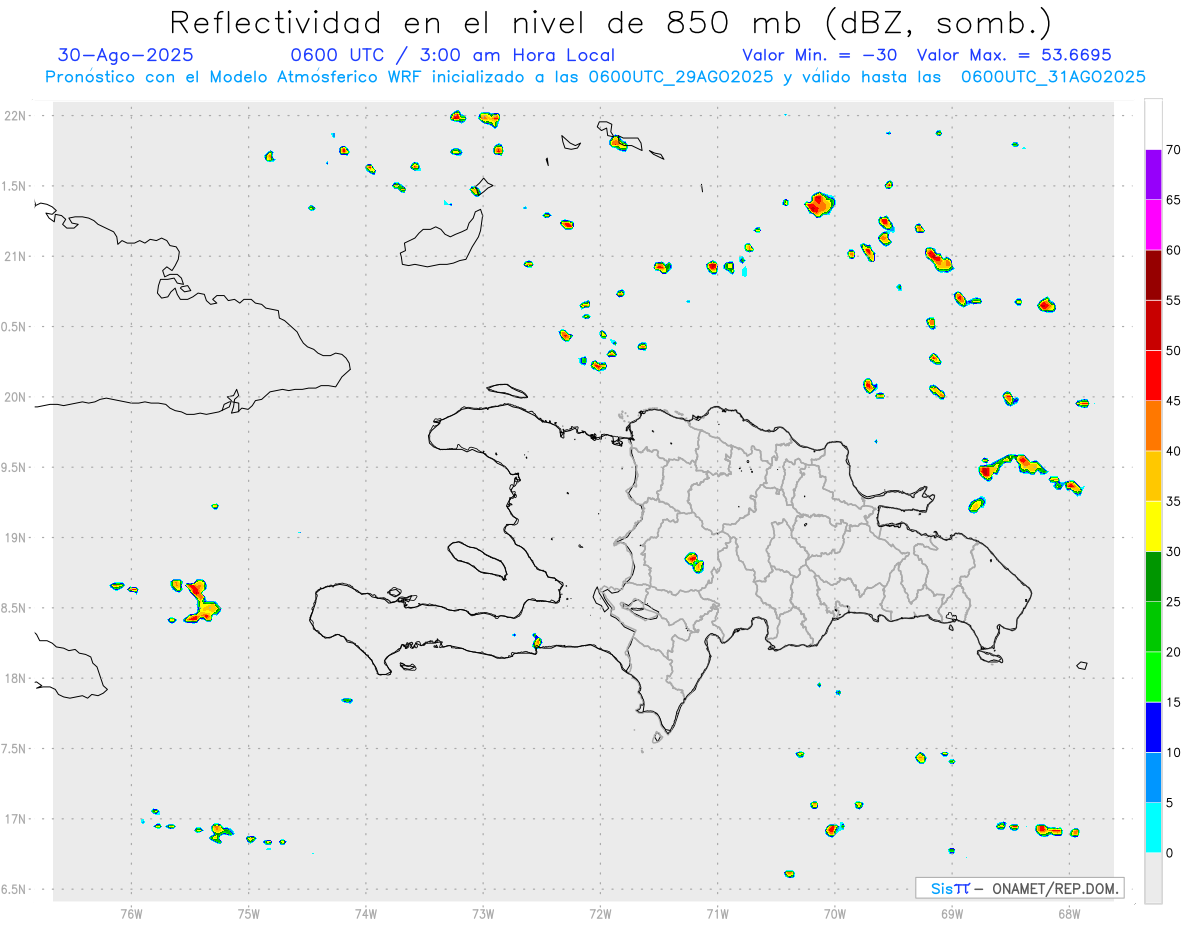Click the '22N' latitude axis label
The width and height of the screenshot is (1200, 927).
tap(17, 116)
